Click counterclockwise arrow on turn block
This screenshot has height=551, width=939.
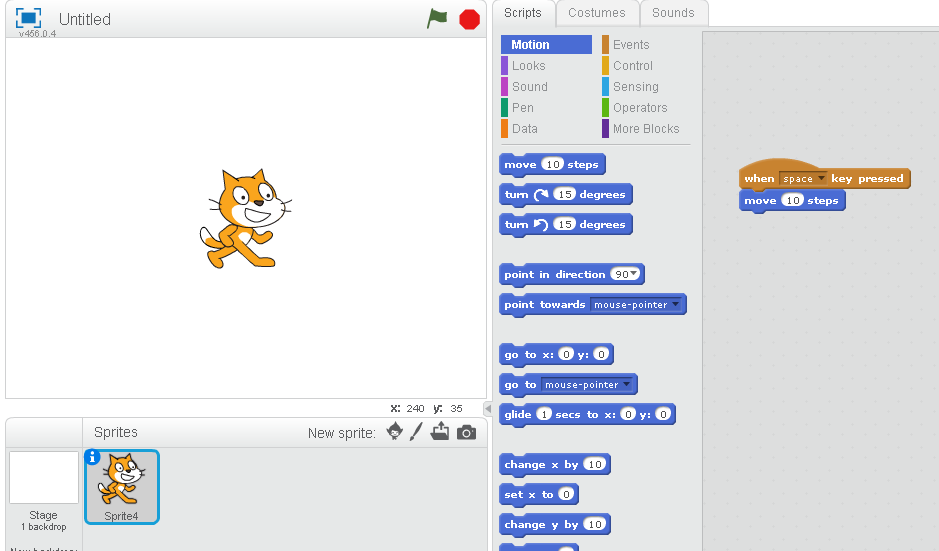point(541,224)
